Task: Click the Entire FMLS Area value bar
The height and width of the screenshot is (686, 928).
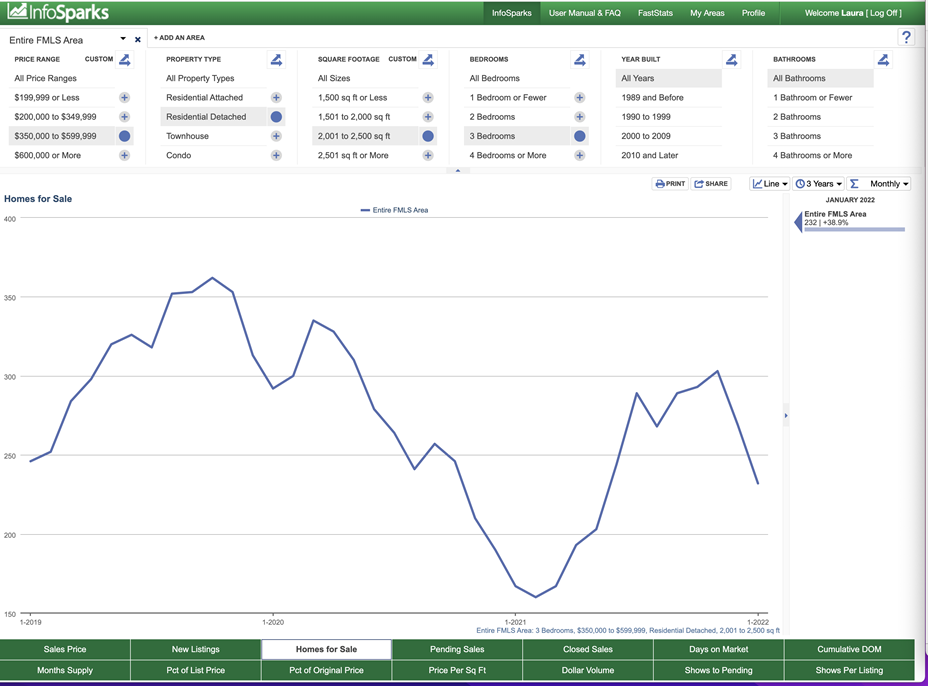Action: (854, 230)
